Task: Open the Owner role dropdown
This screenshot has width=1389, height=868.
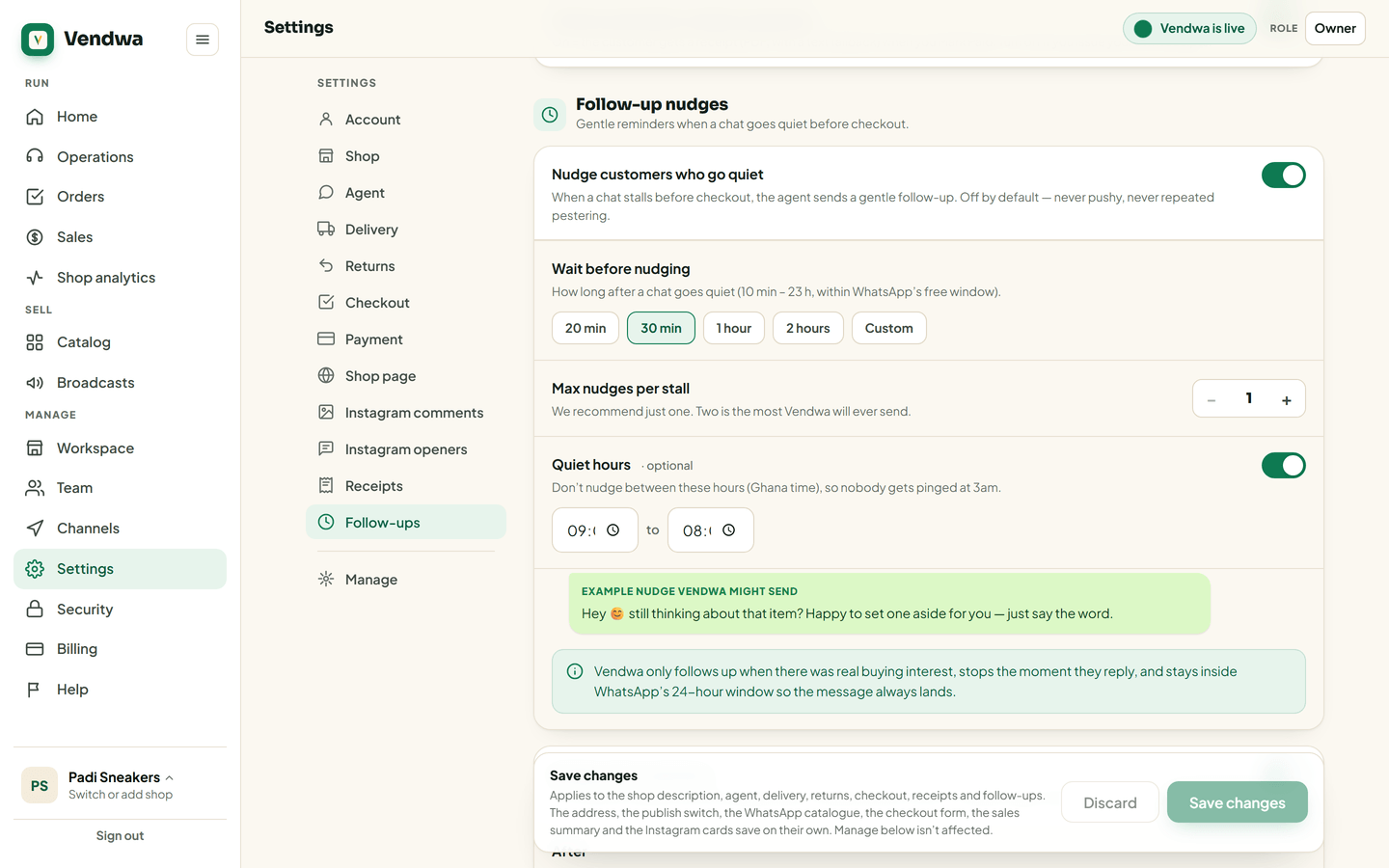Action: (1335, 28)
